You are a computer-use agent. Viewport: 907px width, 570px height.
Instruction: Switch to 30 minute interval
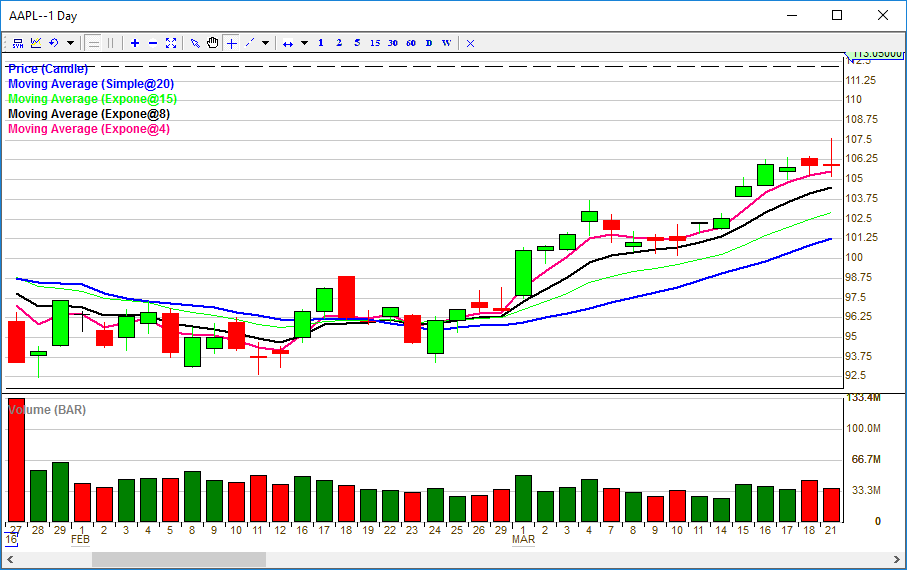(393, 43)
